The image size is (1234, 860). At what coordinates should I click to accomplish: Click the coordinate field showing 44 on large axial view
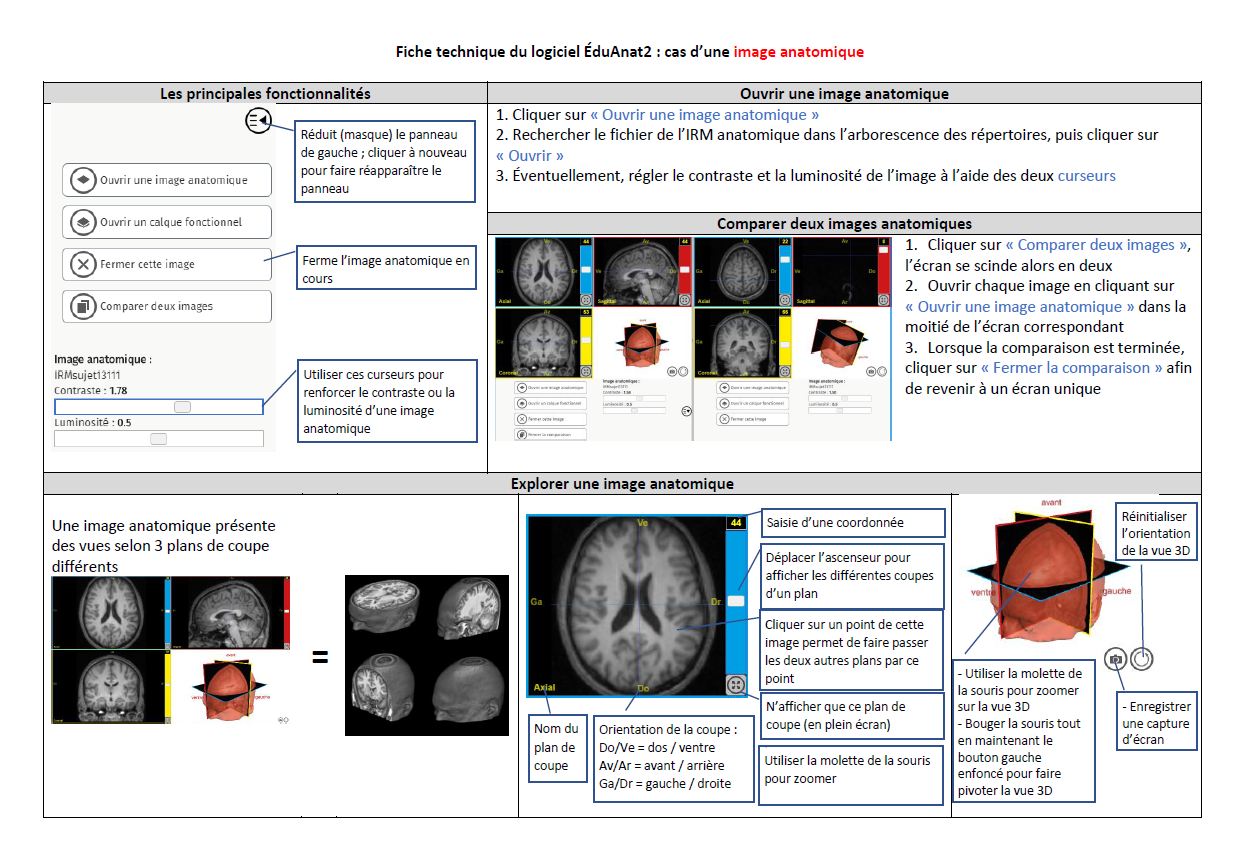tap(736, 523)
